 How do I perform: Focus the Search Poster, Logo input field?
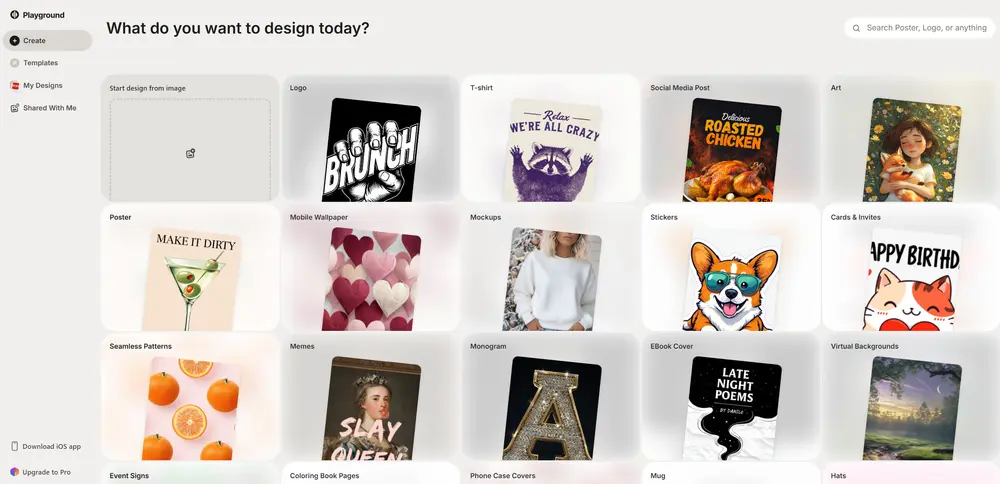(x=926, y=28)
